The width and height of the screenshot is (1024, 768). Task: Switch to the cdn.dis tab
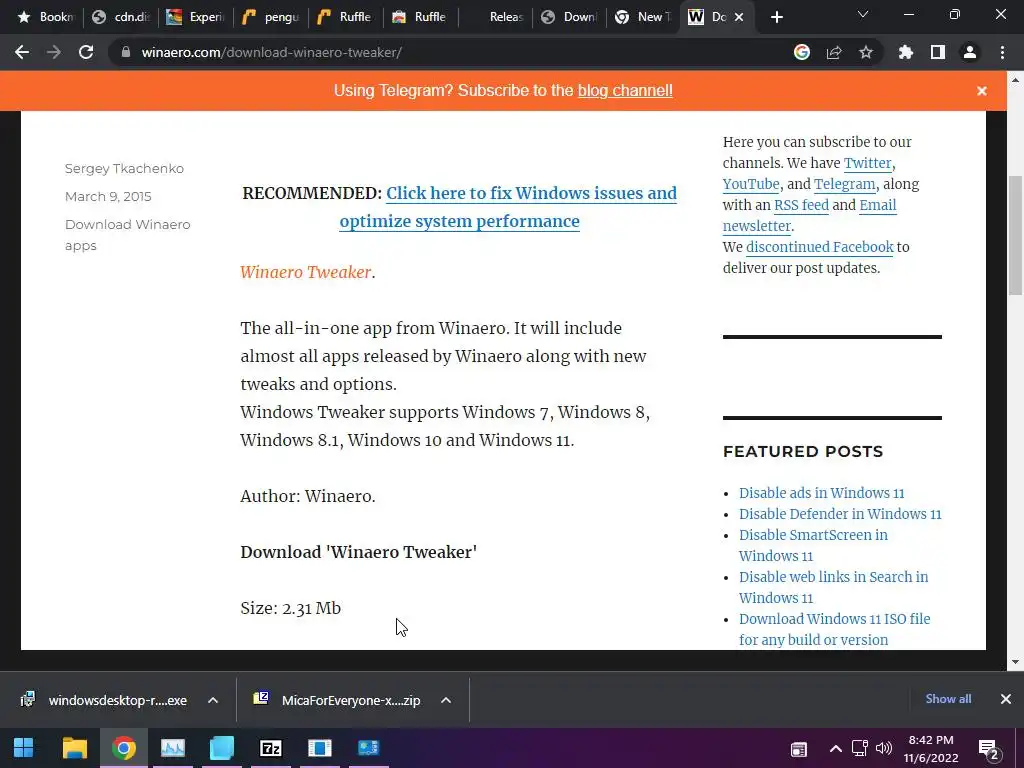[121, 17]
